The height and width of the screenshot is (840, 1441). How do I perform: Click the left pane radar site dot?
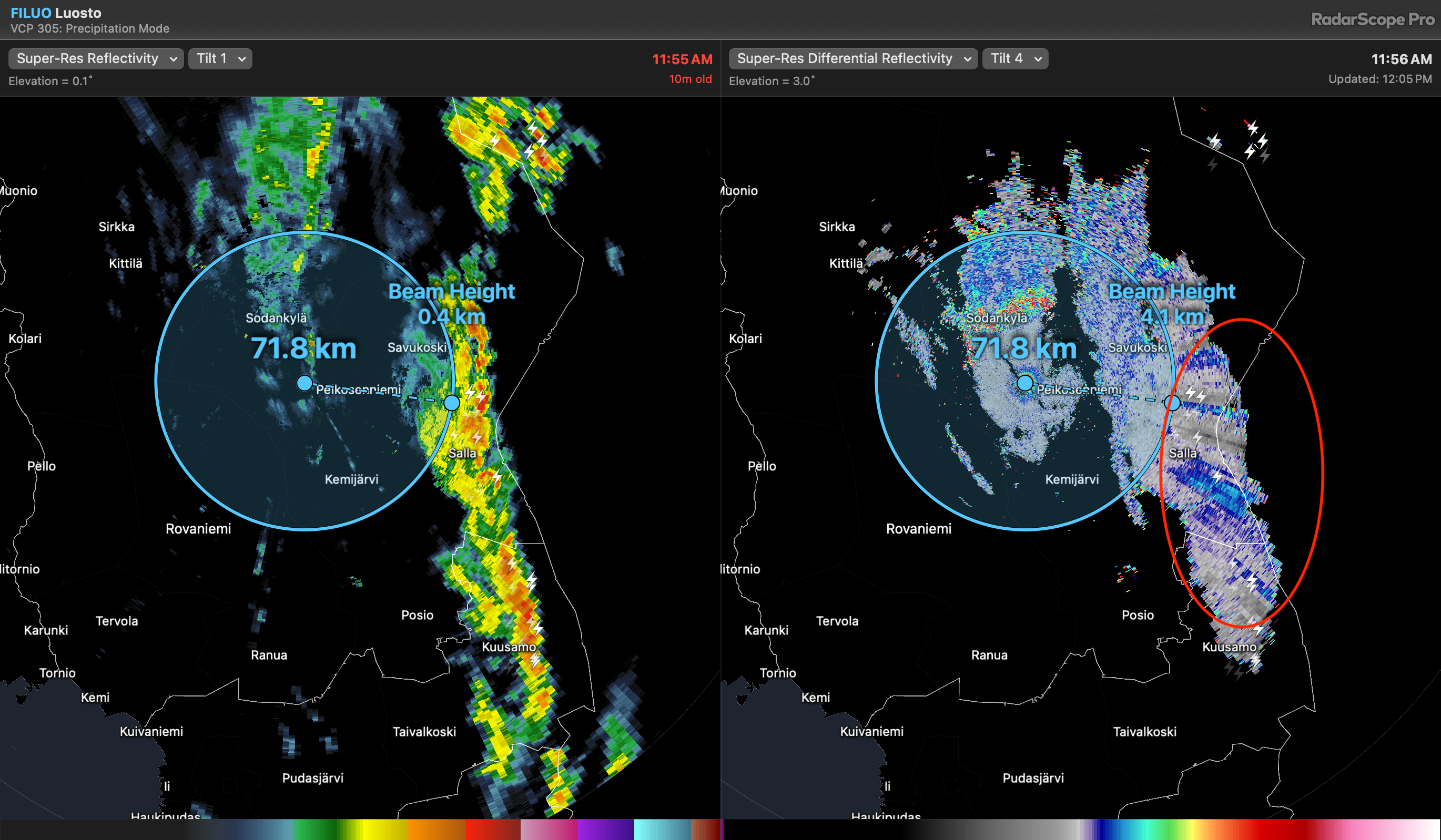tap(305, 383)
